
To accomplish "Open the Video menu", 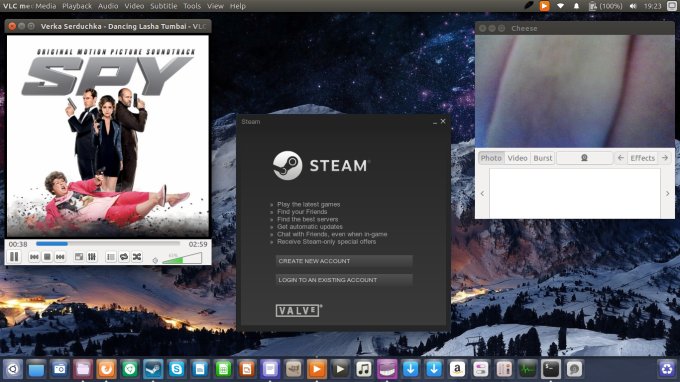I will 134,6.
